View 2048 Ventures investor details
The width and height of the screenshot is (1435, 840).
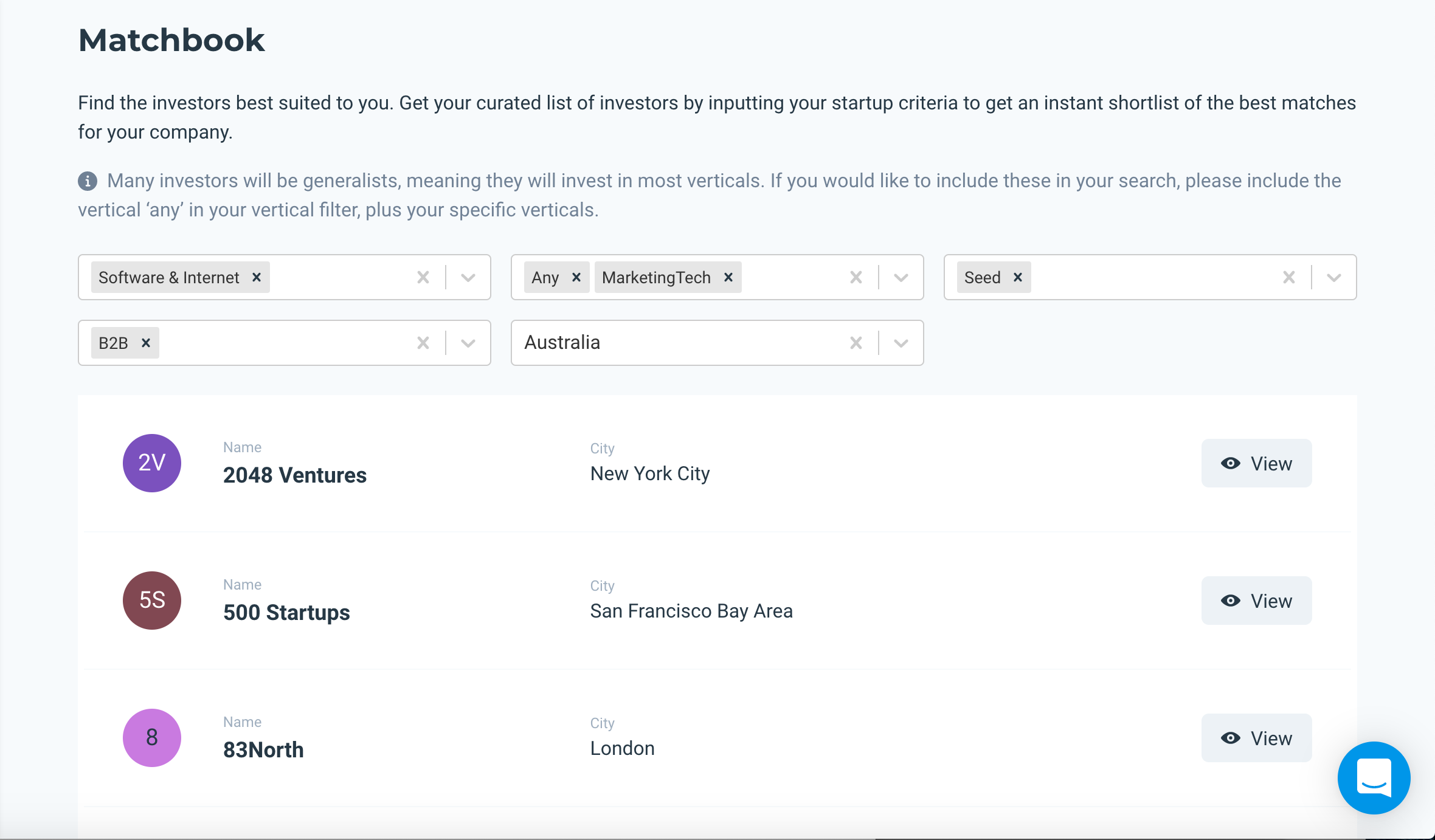pyautogui.click(x=1256, y=463)
